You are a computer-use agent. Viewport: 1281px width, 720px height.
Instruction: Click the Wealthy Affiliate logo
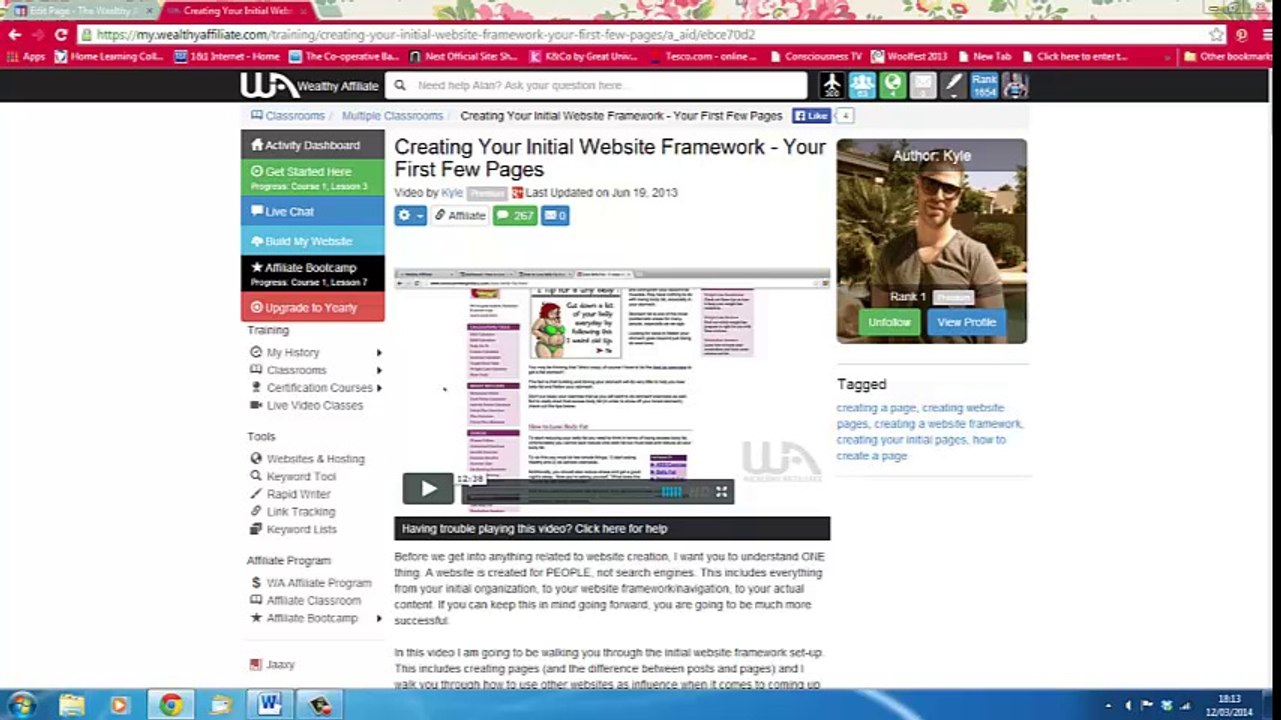[x=309, y=86]
